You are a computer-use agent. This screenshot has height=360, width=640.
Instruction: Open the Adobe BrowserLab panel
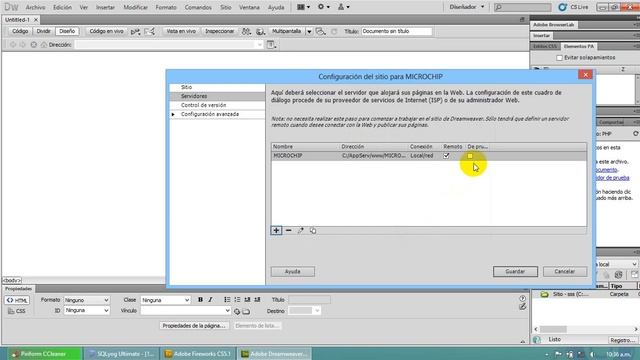553,25
